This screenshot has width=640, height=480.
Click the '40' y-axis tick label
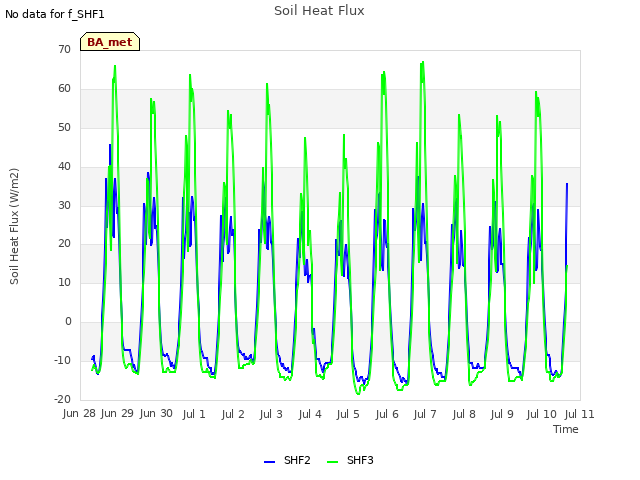coord(64,167)
